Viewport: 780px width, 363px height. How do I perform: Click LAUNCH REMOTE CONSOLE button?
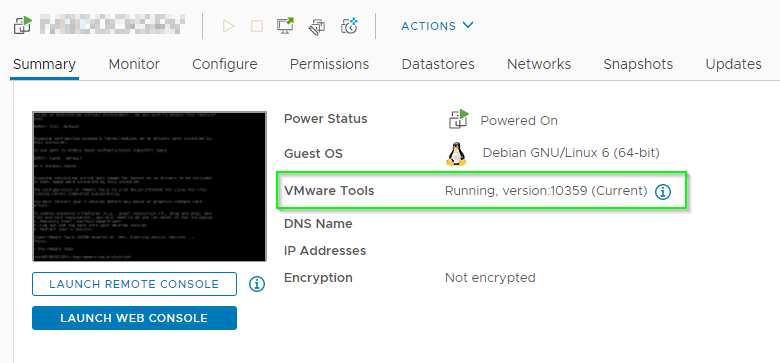[134, 284]
